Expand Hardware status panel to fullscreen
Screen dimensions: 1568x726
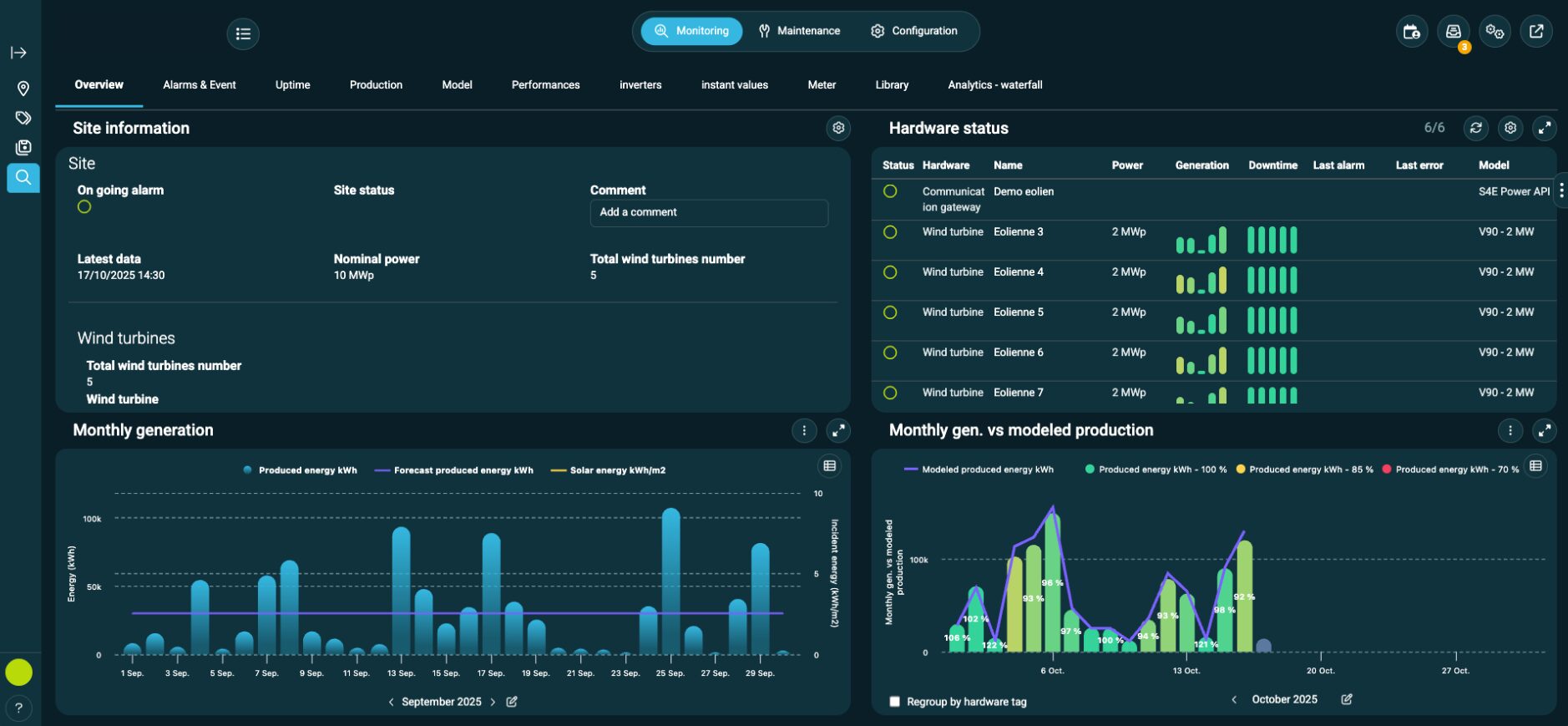(1544, 128)
